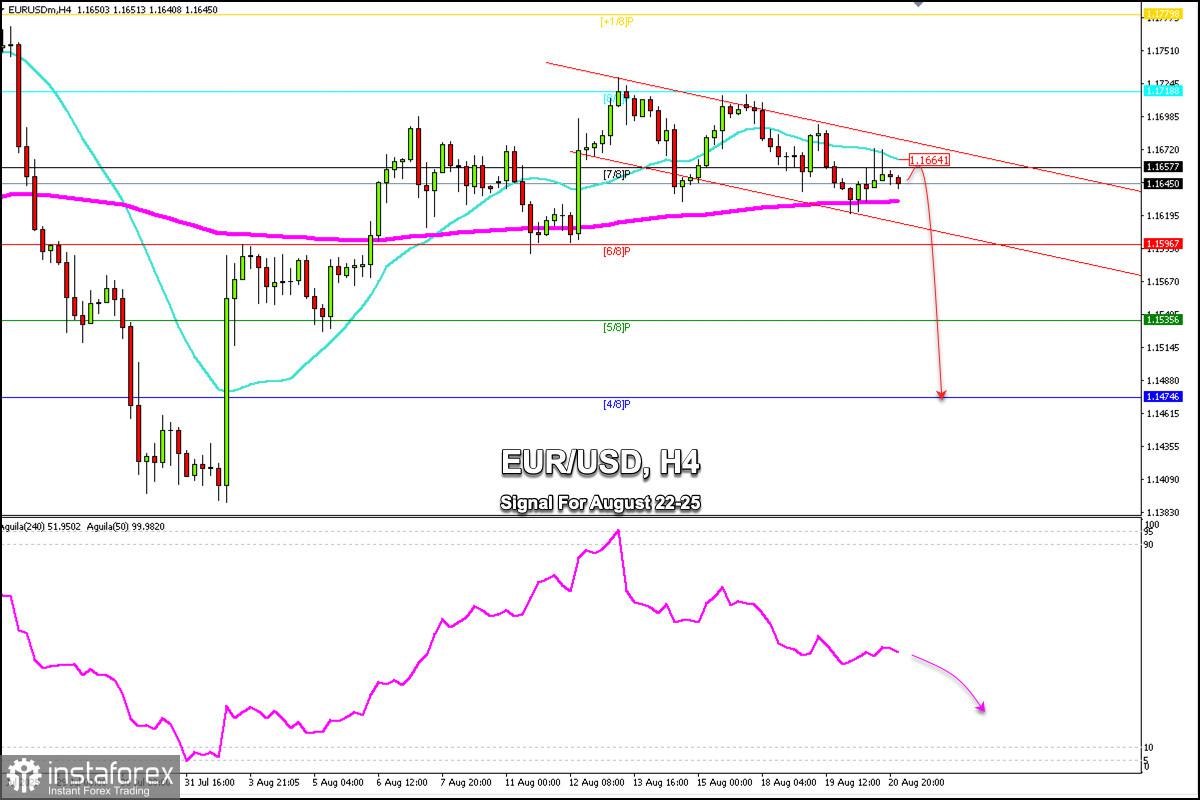Click the 1.14615 price axis value
This screenshot has width=1200, height=800.
point(1161,414)
